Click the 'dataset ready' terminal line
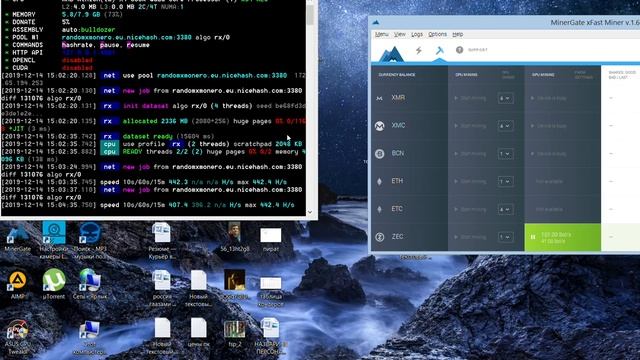 pyautogui.click(x=147, y=136)
